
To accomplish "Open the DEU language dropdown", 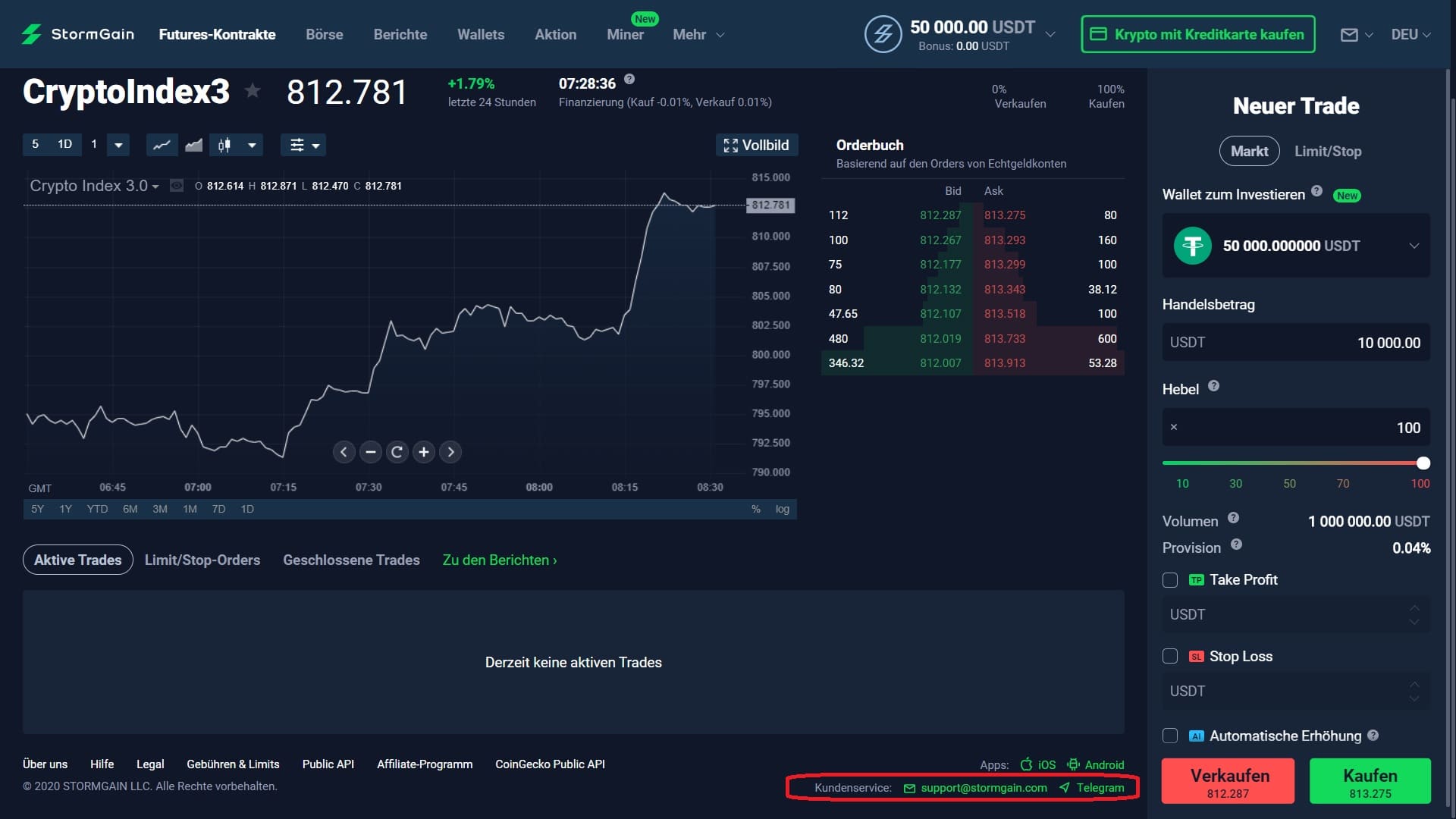I will pyautogui.click(x=1410, y=35).
